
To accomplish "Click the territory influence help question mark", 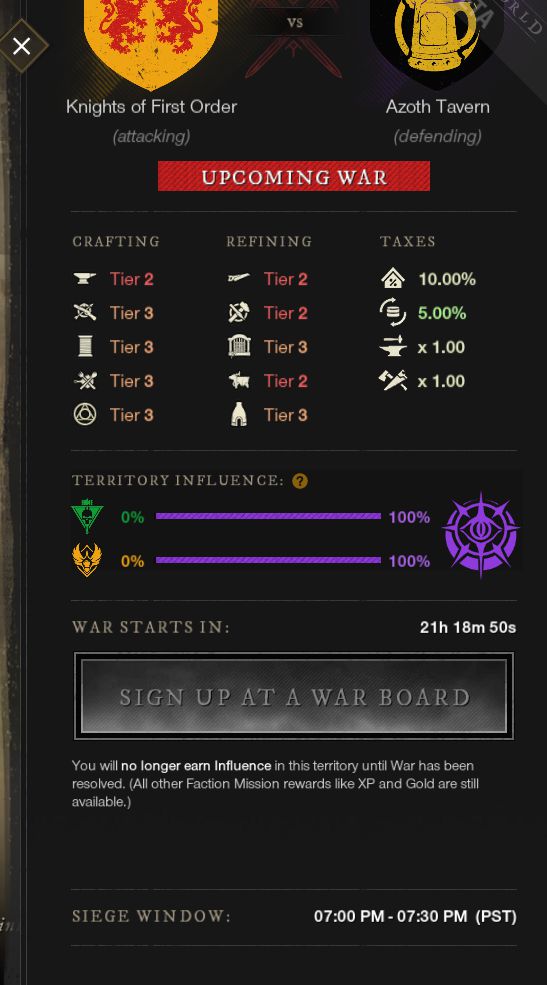I will 300,481.
